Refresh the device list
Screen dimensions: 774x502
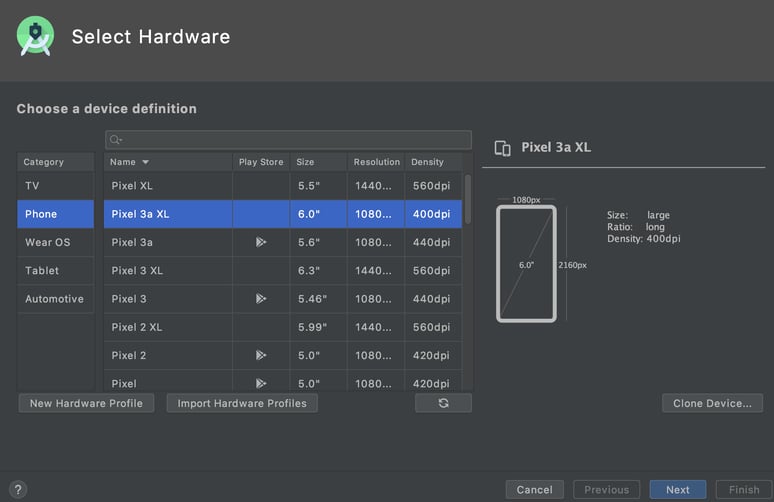pos(443,403)
